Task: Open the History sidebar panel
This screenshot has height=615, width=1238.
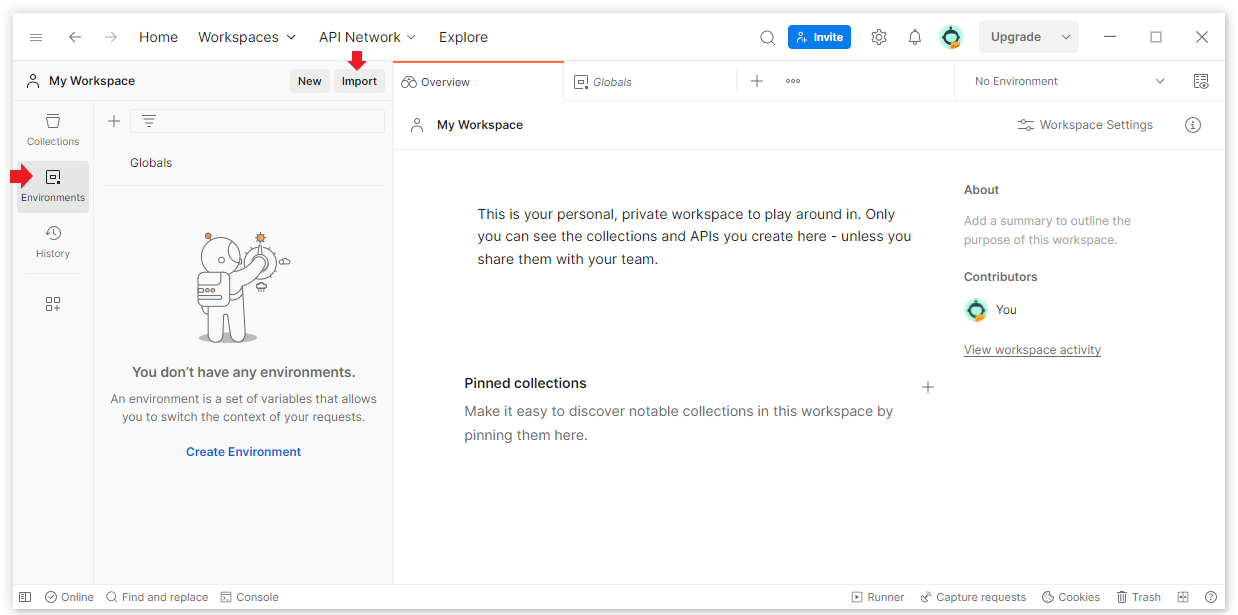Action: [x=53, y=242]
